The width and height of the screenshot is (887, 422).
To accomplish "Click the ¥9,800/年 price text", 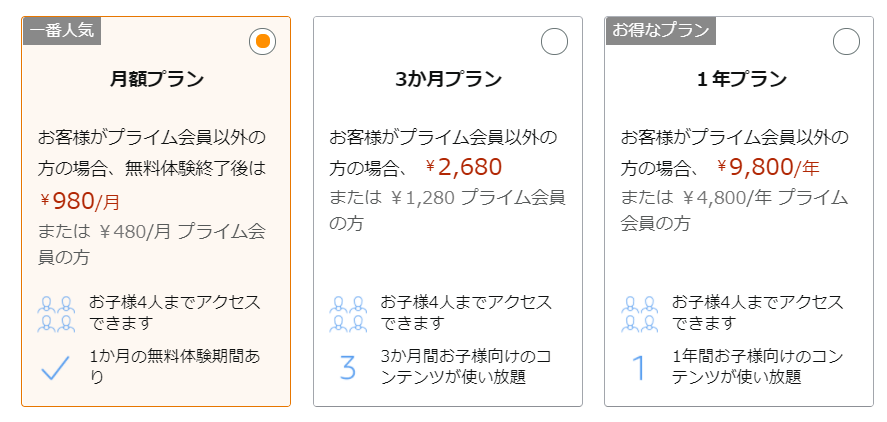I will [x=768, y=167].
